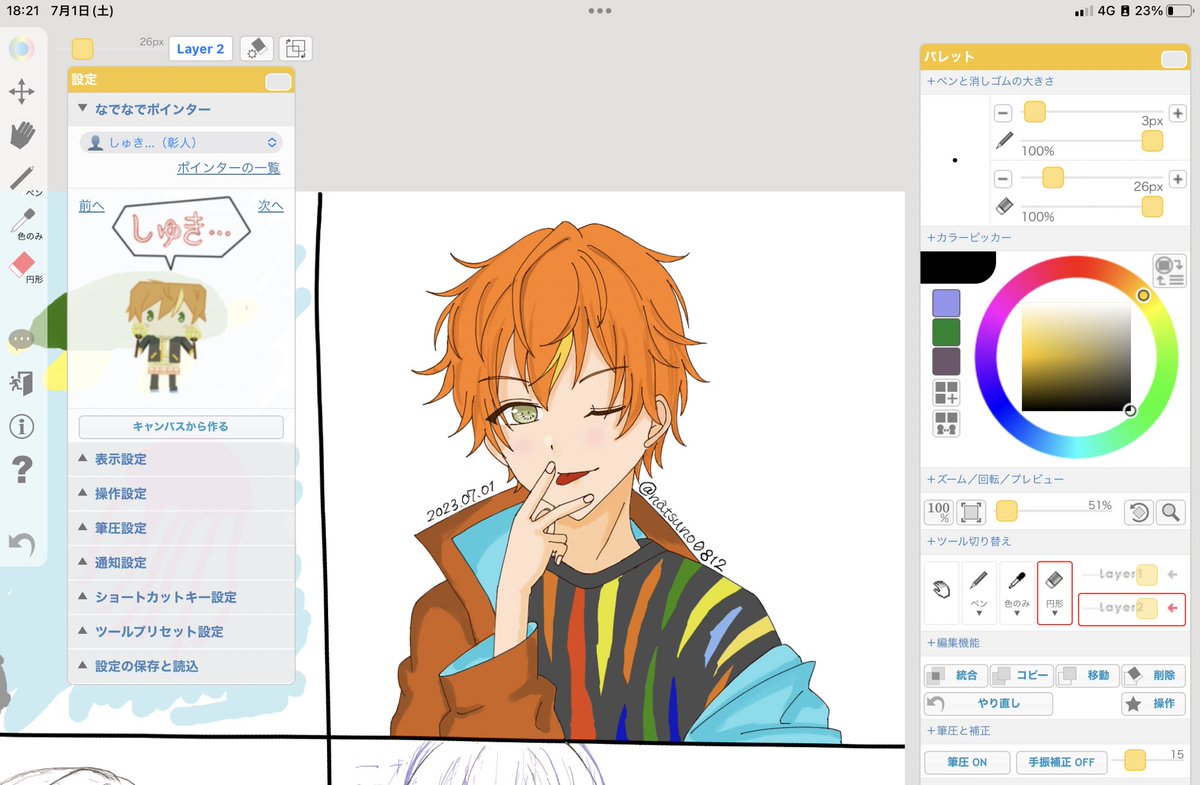The height and width of the screenshot is (785, 1200).
Task: Click the exit door icon
Action: (21, 382)
